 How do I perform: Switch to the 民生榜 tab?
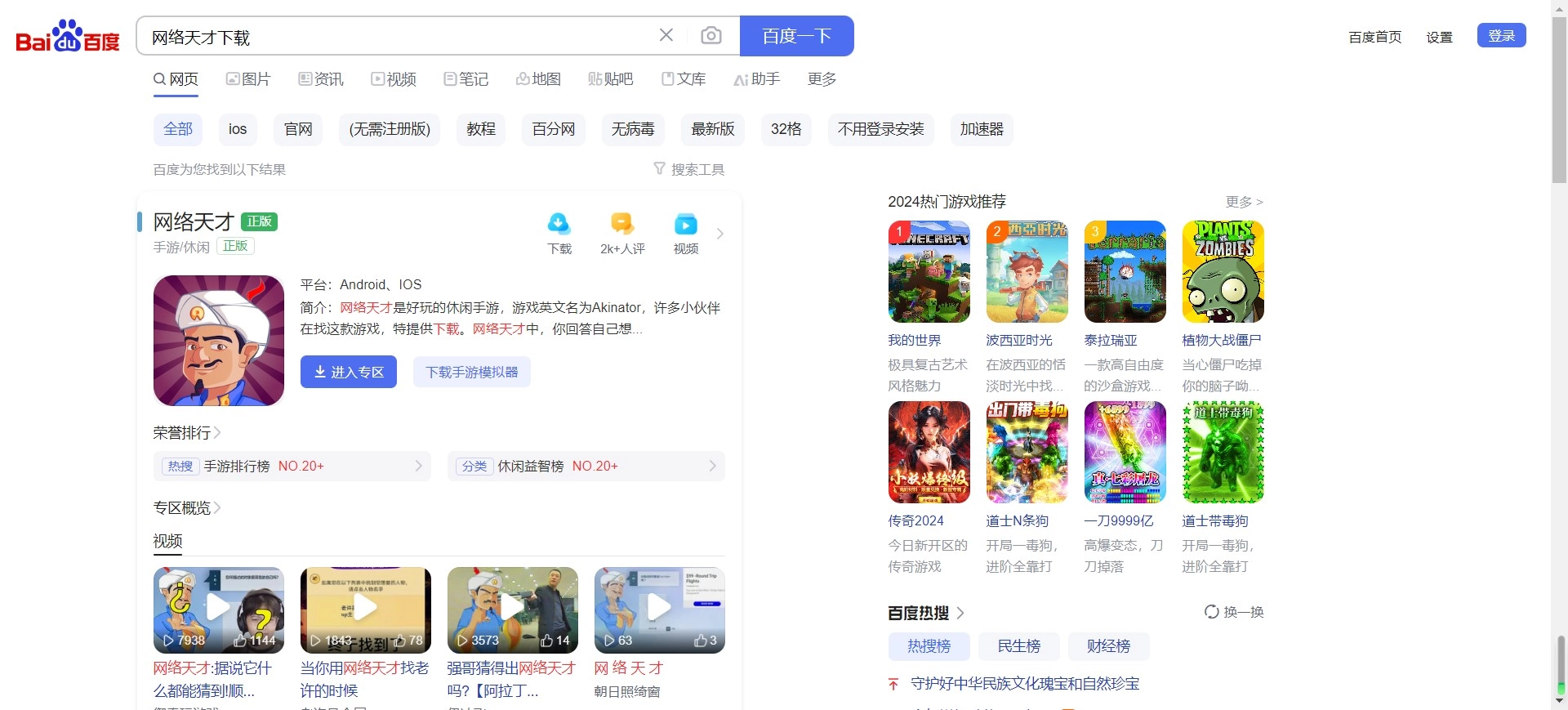pyautogui.click(x=1018, y=646)
